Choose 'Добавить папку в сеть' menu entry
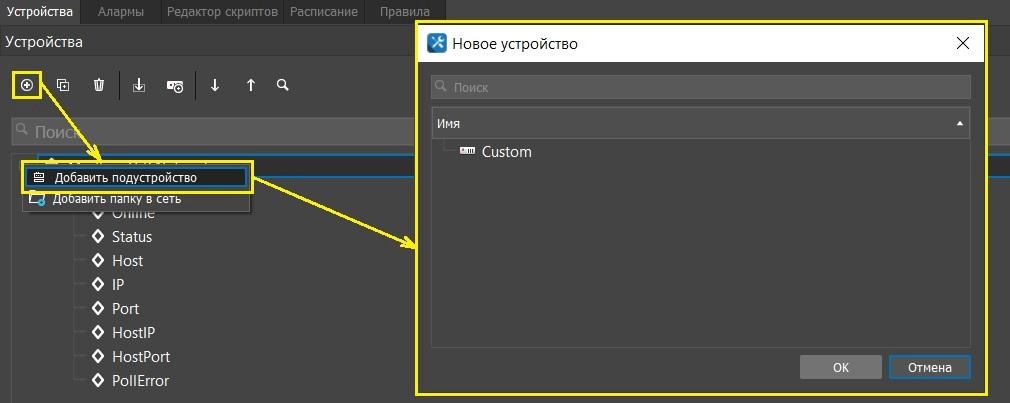 pyautogui.click(x=117, y=199)
